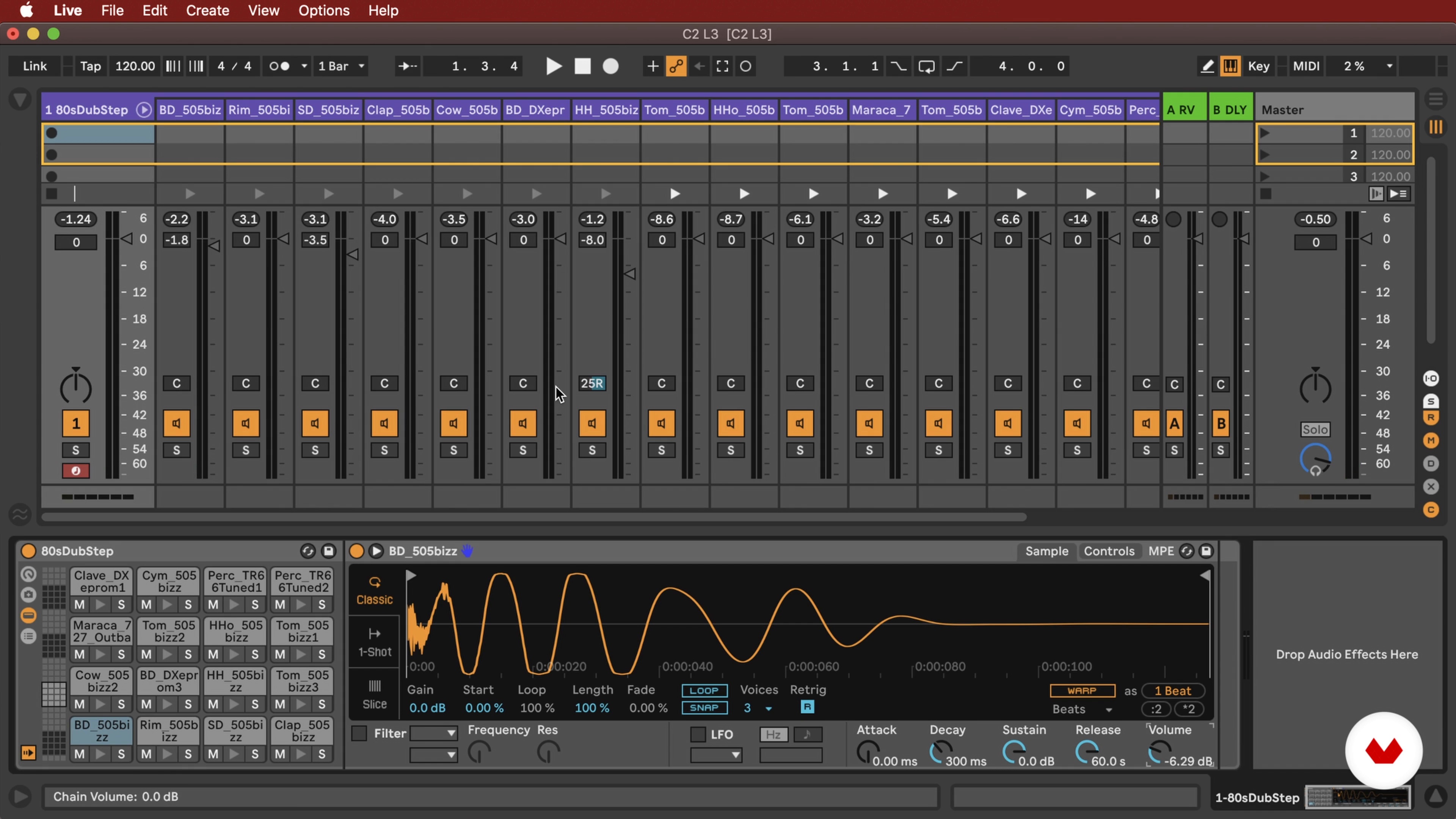This screenshot has width=1456, height=819.
Task: Toggle the SNAP button in Simpler
Action: point(704,708)
